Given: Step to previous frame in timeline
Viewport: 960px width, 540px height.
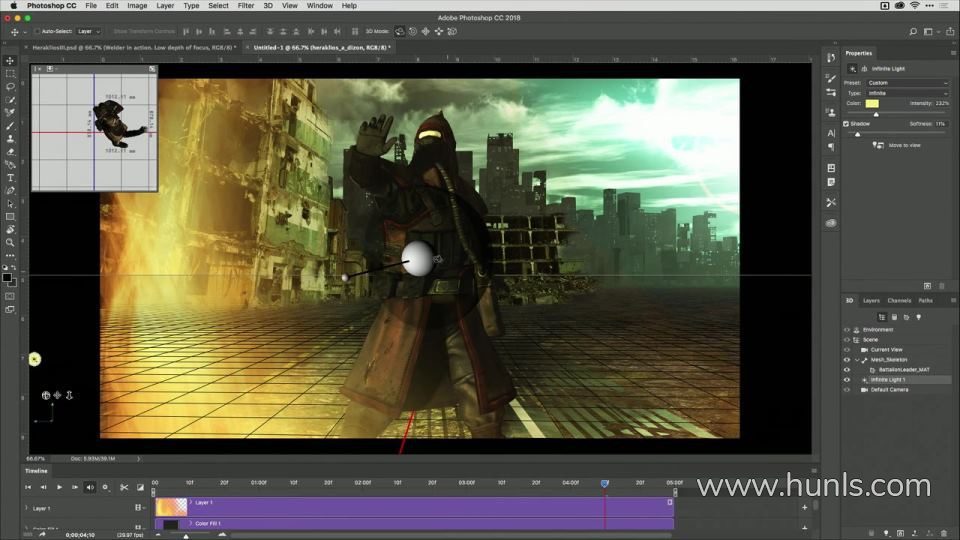Looking at the screenshot, I should pos(43,487).
